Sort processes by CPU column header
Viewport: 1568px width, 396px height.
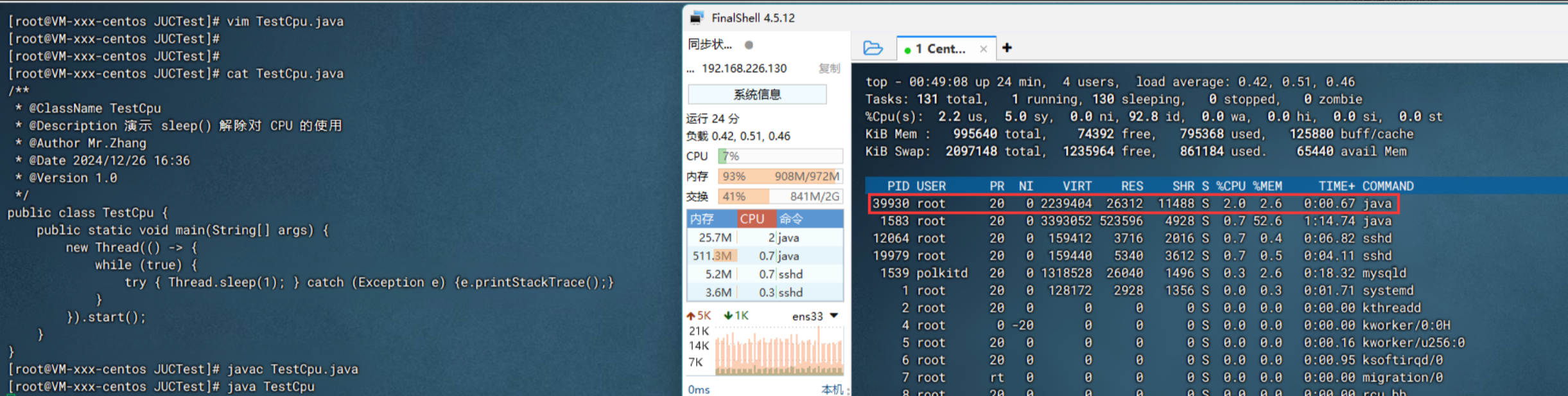[752, 219]
